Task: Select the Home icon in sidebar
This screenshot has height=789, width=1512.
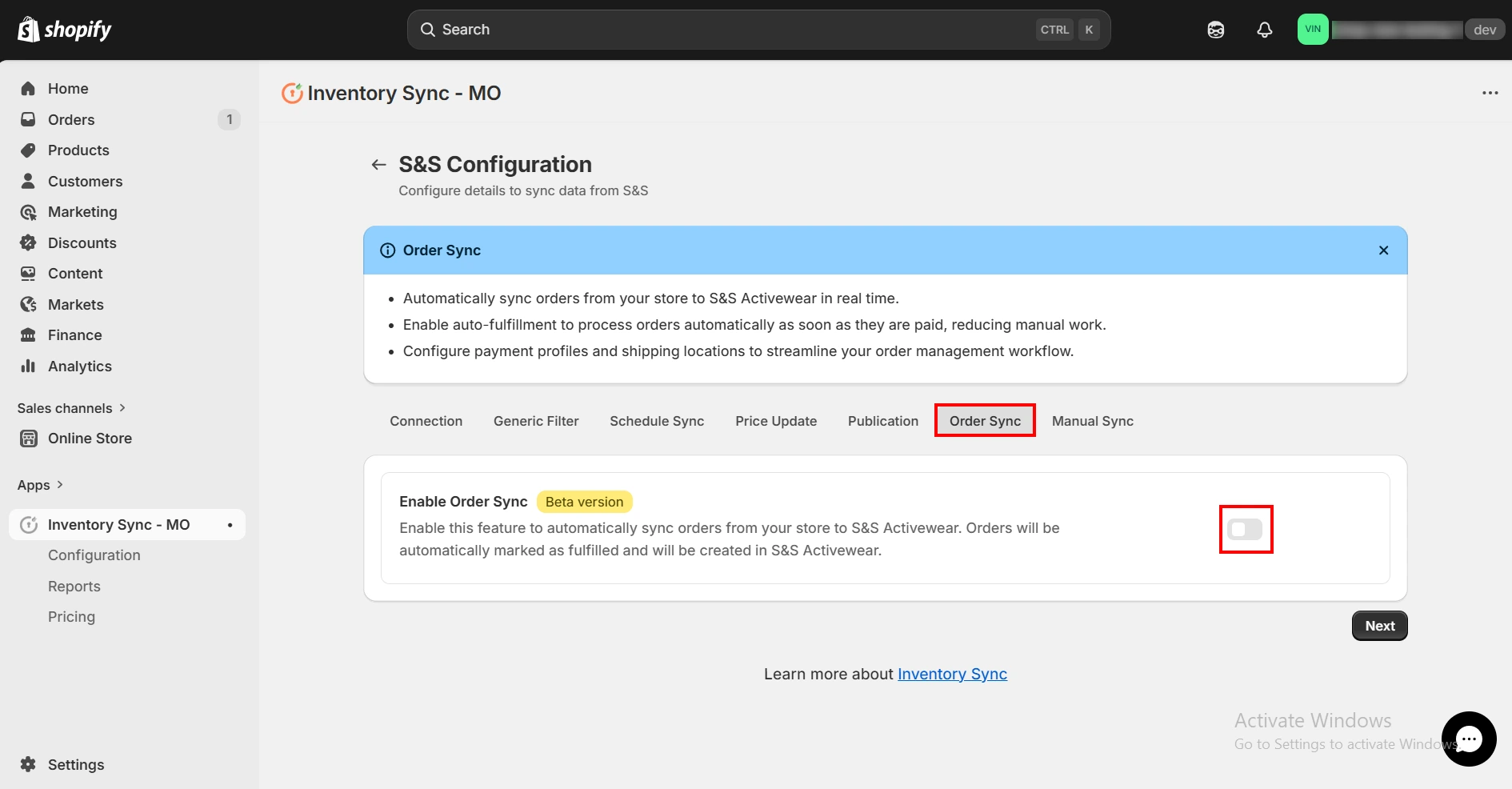Action: tap(28, 88)
